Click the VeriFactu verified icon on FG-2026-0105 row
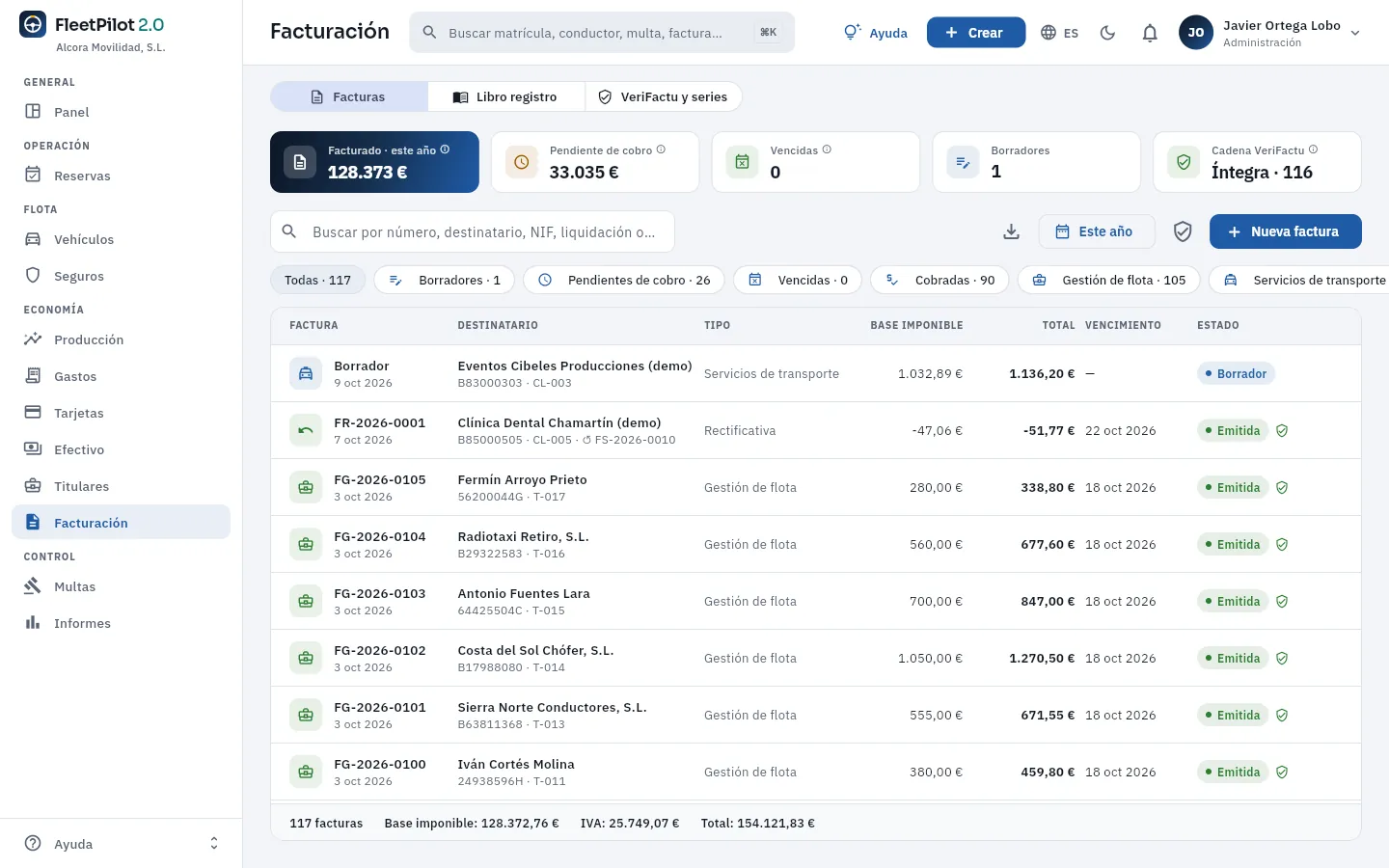The height and width of the screenshot is (868, 1389). coord(1282,488)
